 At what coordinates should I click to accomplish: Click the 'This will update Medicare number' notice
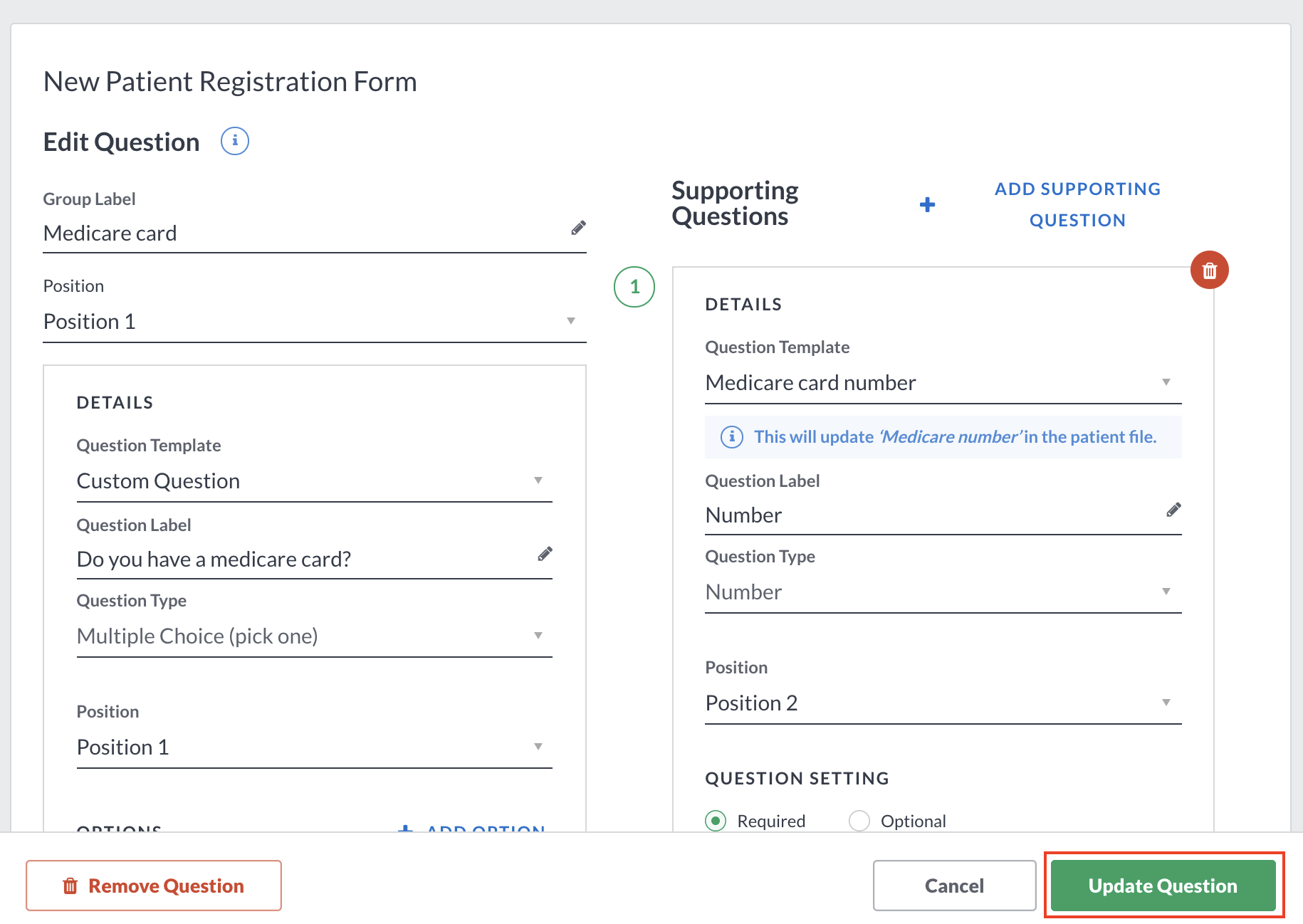tap(943, 436)
